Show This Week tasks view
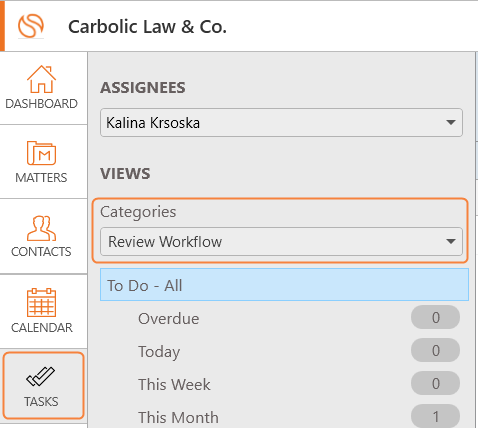478x428 pixels. 174,384
